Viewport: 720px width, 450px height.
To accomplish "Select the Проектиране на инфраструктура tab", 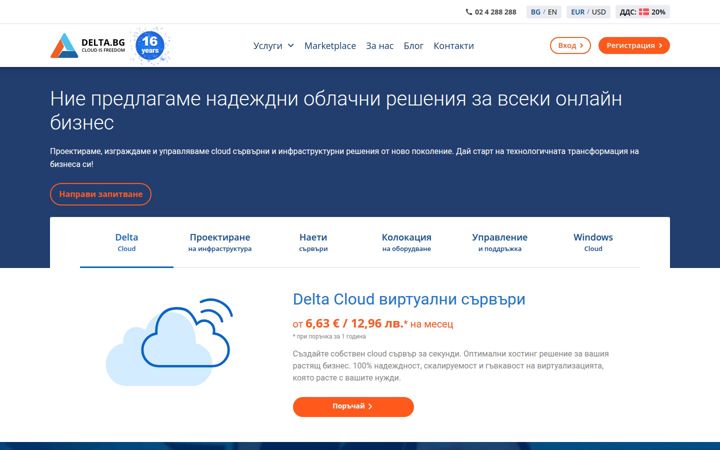I will 220,242.
